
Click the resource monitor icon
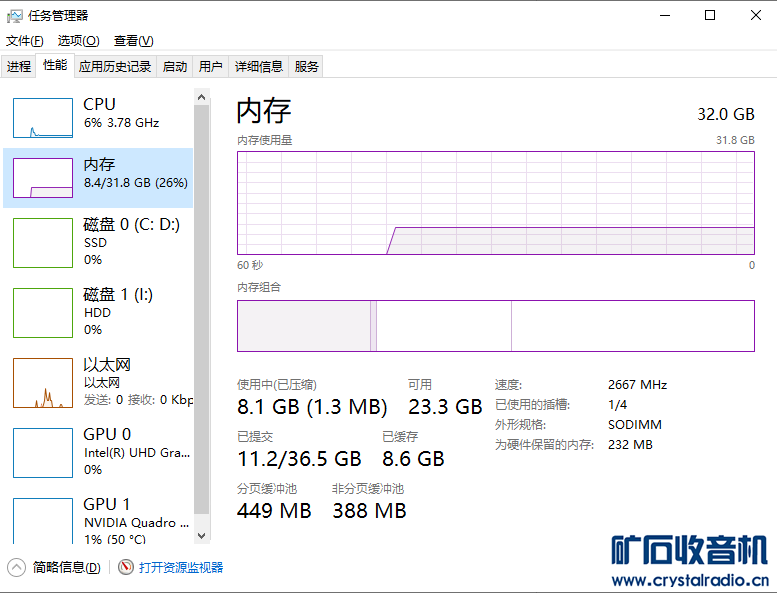126,567
